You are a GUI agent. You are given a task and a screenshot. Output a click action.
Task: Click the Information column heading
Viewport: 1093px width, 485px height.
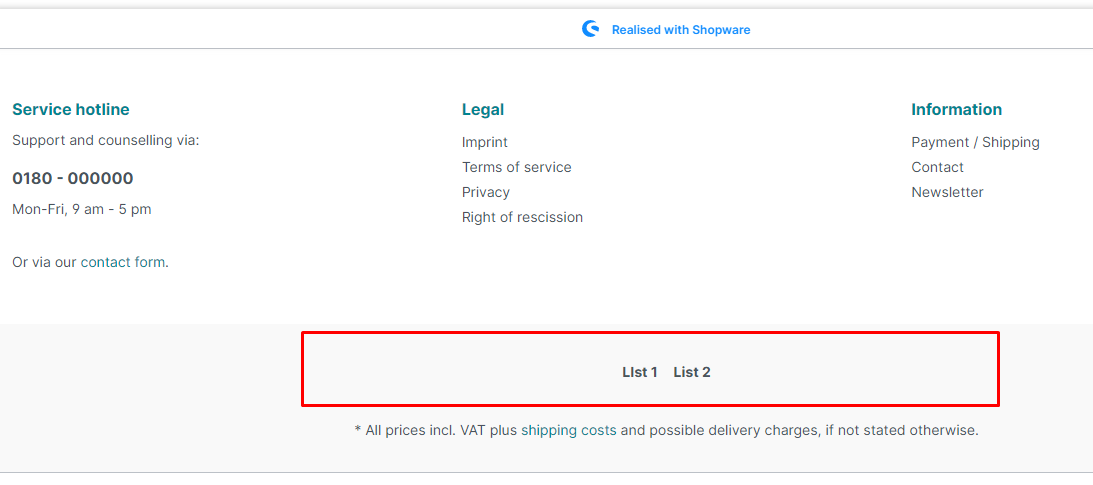coord(956,109)
